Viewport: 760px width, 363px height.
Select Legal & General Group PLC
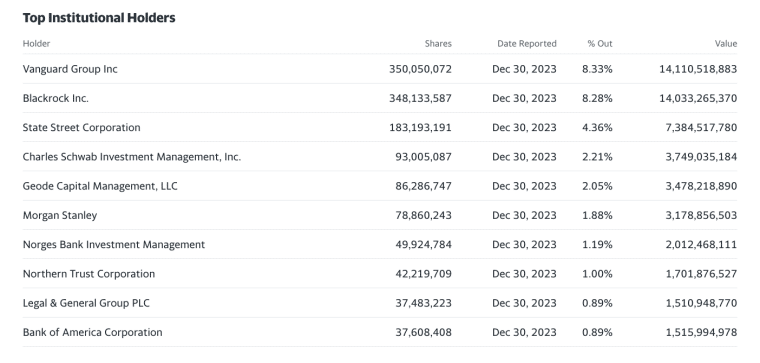click(x=86, y=303)
